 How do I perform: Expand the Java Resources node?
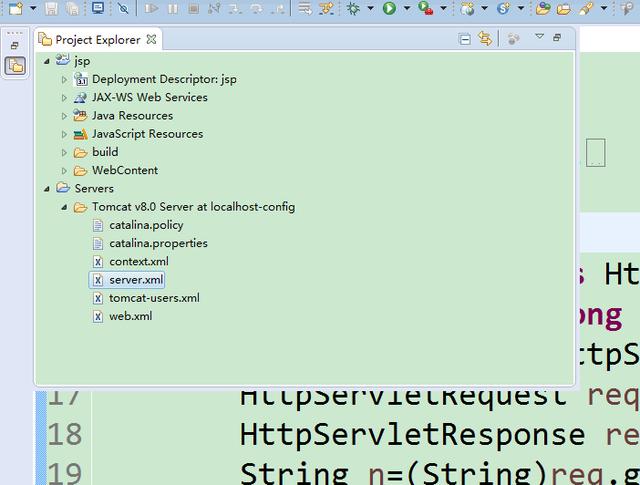click(64, 116)
